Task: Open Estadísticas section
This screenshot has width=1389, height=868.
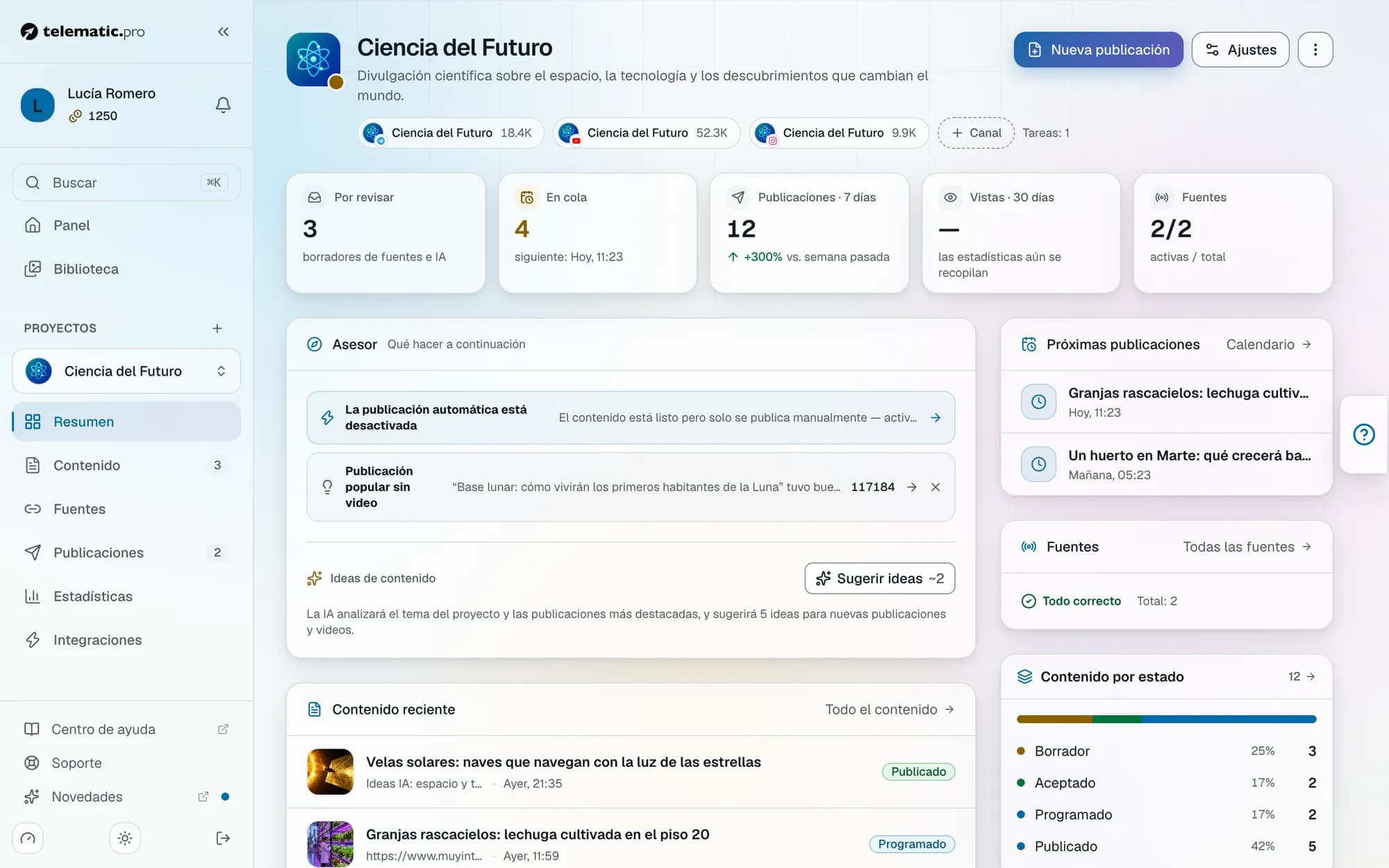Action: point(126,596)
